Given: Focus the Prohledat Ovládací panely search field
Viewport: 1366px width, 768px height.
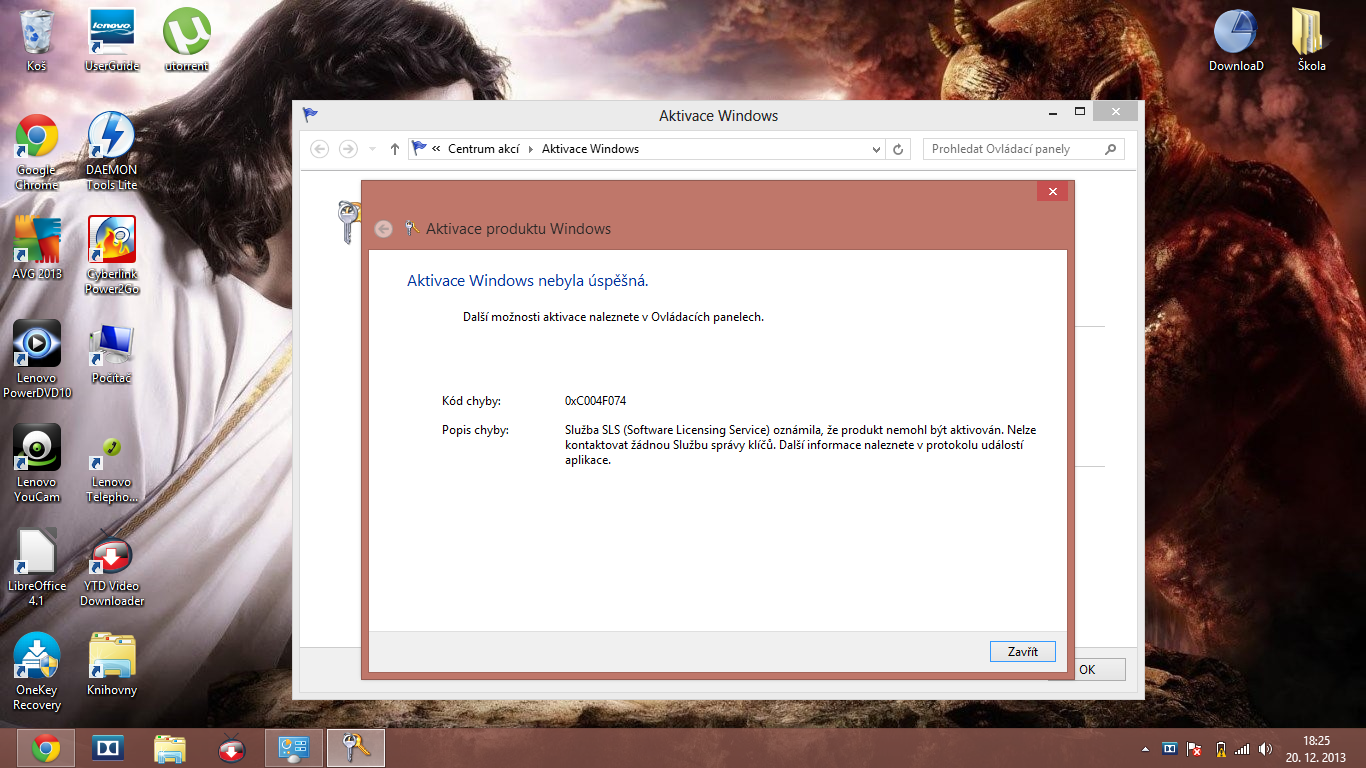Looking at the screenshot, I should pyautogui.click(x=1024, y=149).
